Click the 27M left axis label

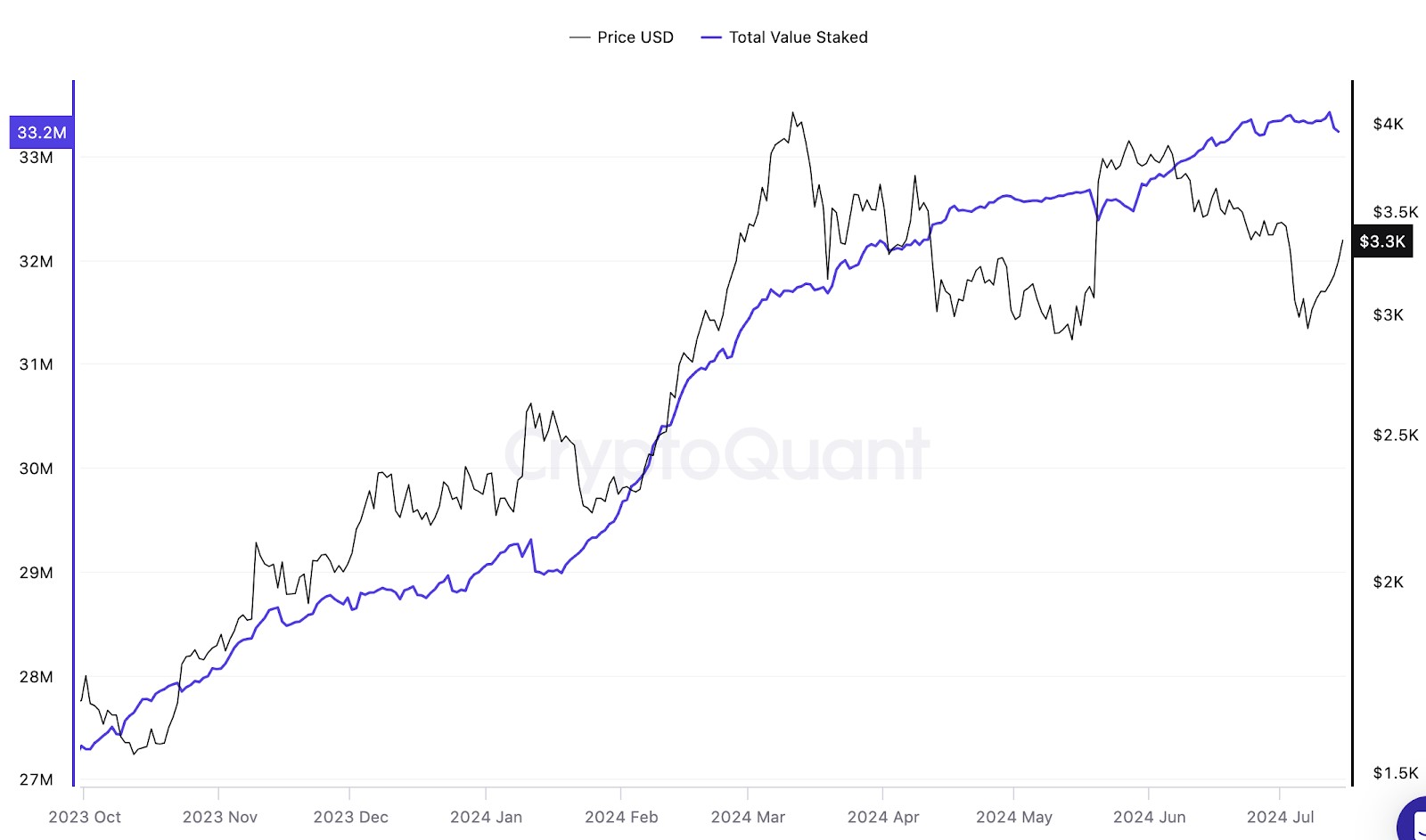[x=36, y=779]
